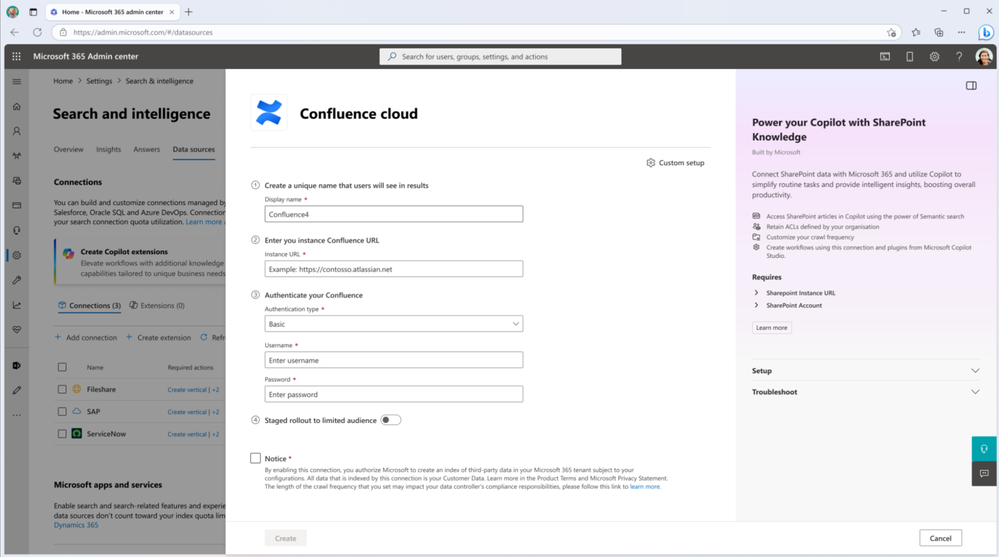The image size is (999, 557).
Task: Open the Connections (3) tab
Action: pos(89,306)
